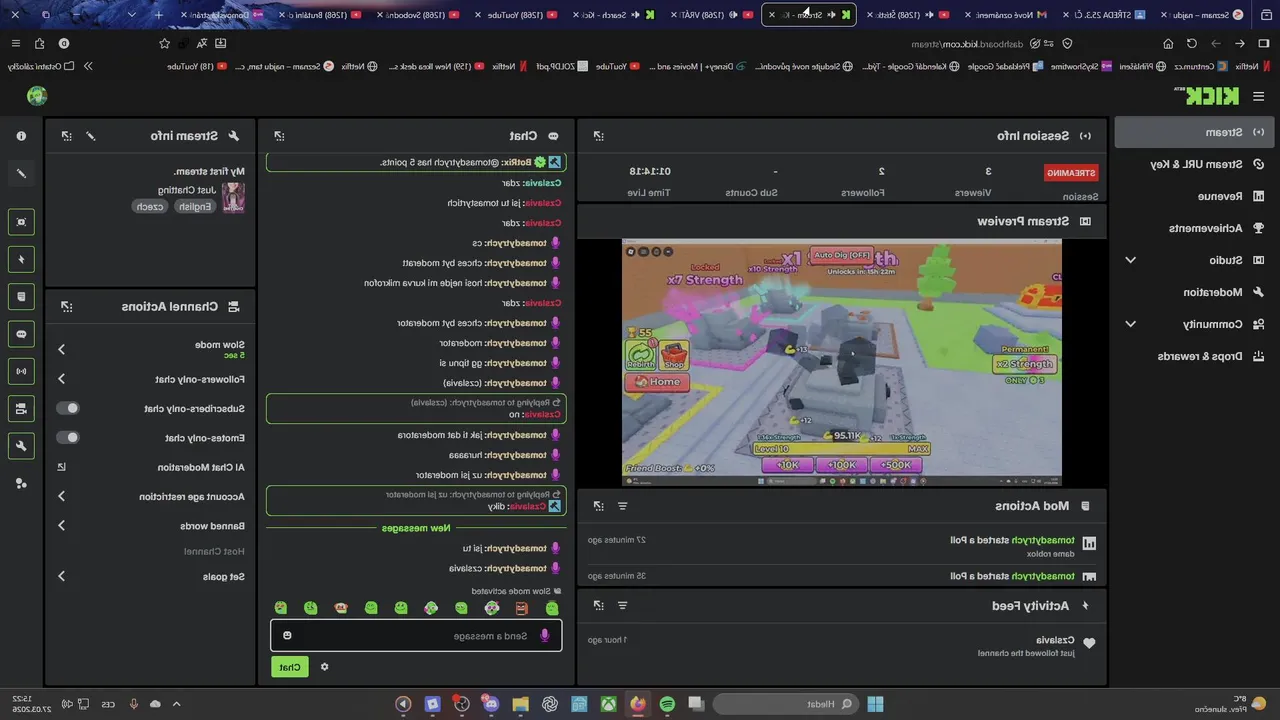Open the browser tab list dropdown
1280x720 pixels.
tap(133, 15)
